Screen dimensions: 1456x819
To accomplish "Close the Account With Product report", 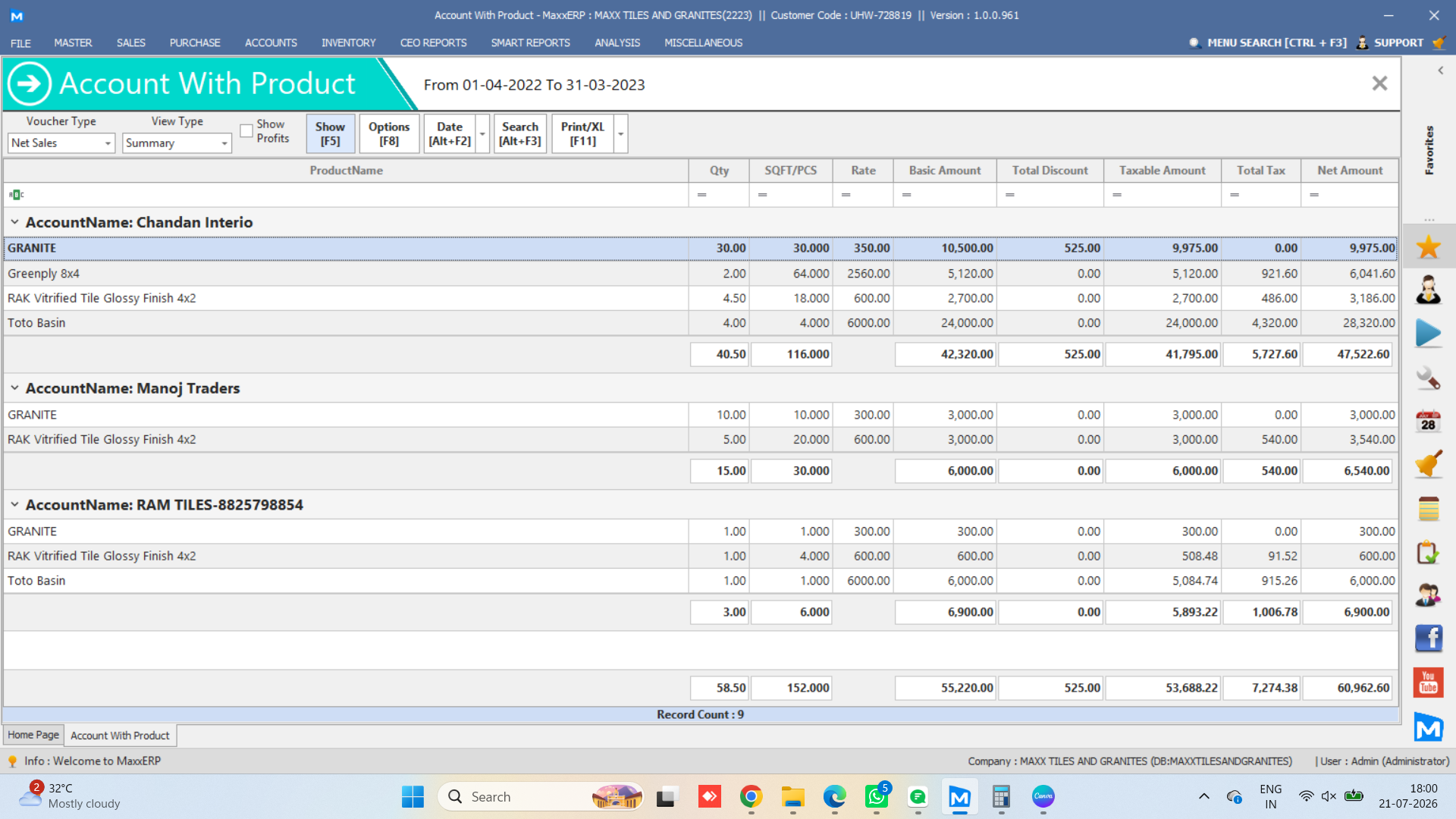I will pos(1379,83).
